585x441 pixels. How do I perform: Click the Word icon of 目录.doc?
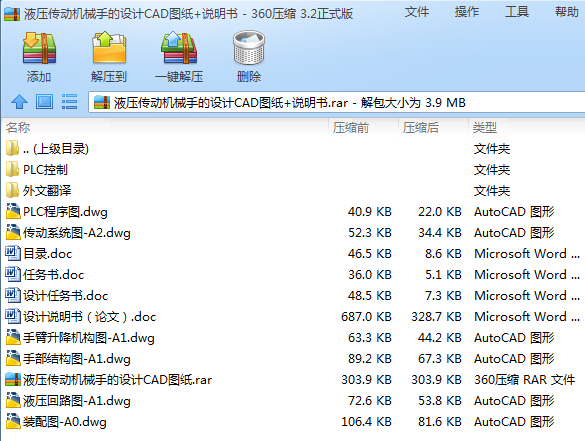tap(13, 253)
